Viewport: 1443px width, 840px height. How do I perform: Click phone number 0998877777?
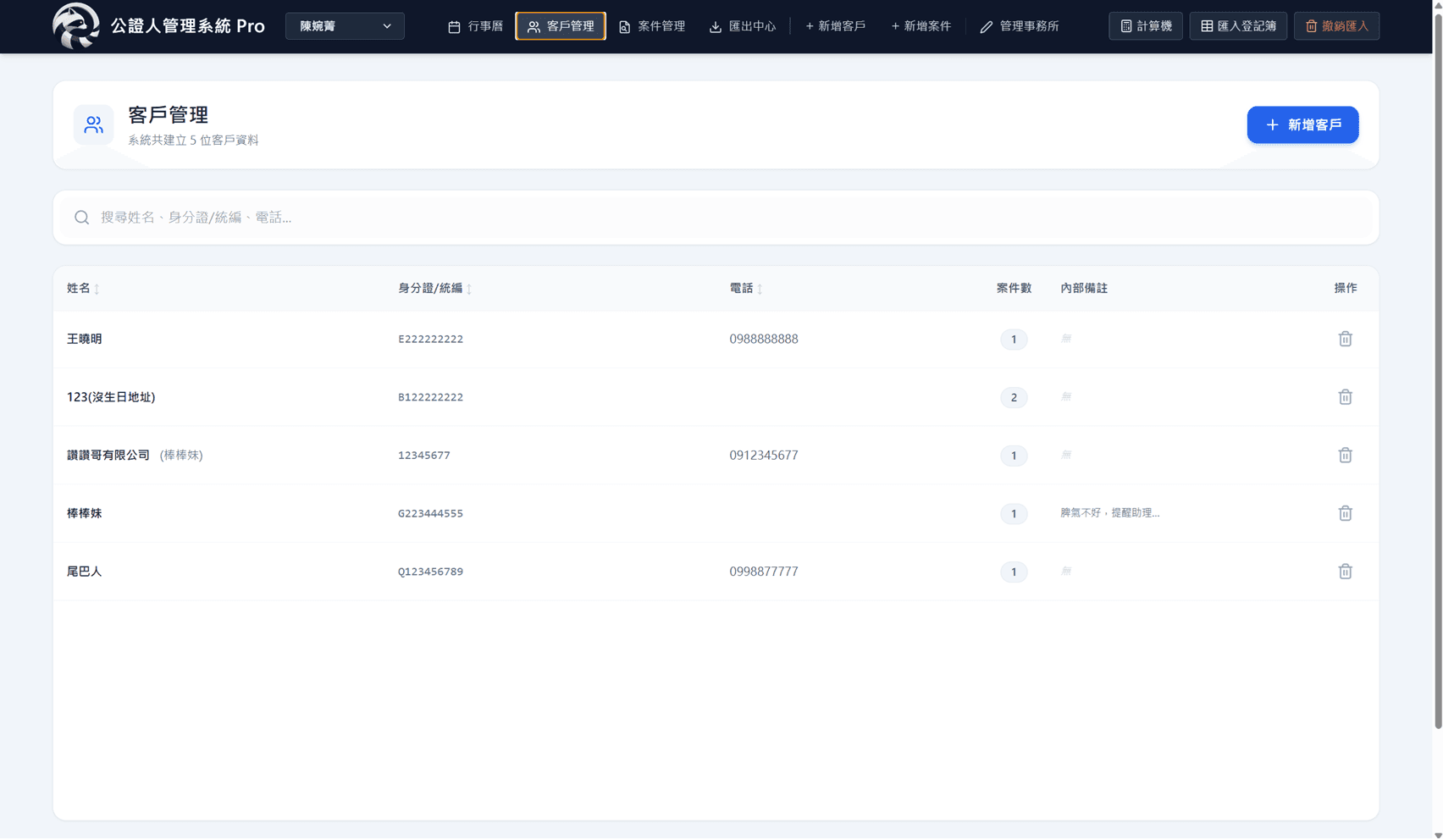point(764,572)
